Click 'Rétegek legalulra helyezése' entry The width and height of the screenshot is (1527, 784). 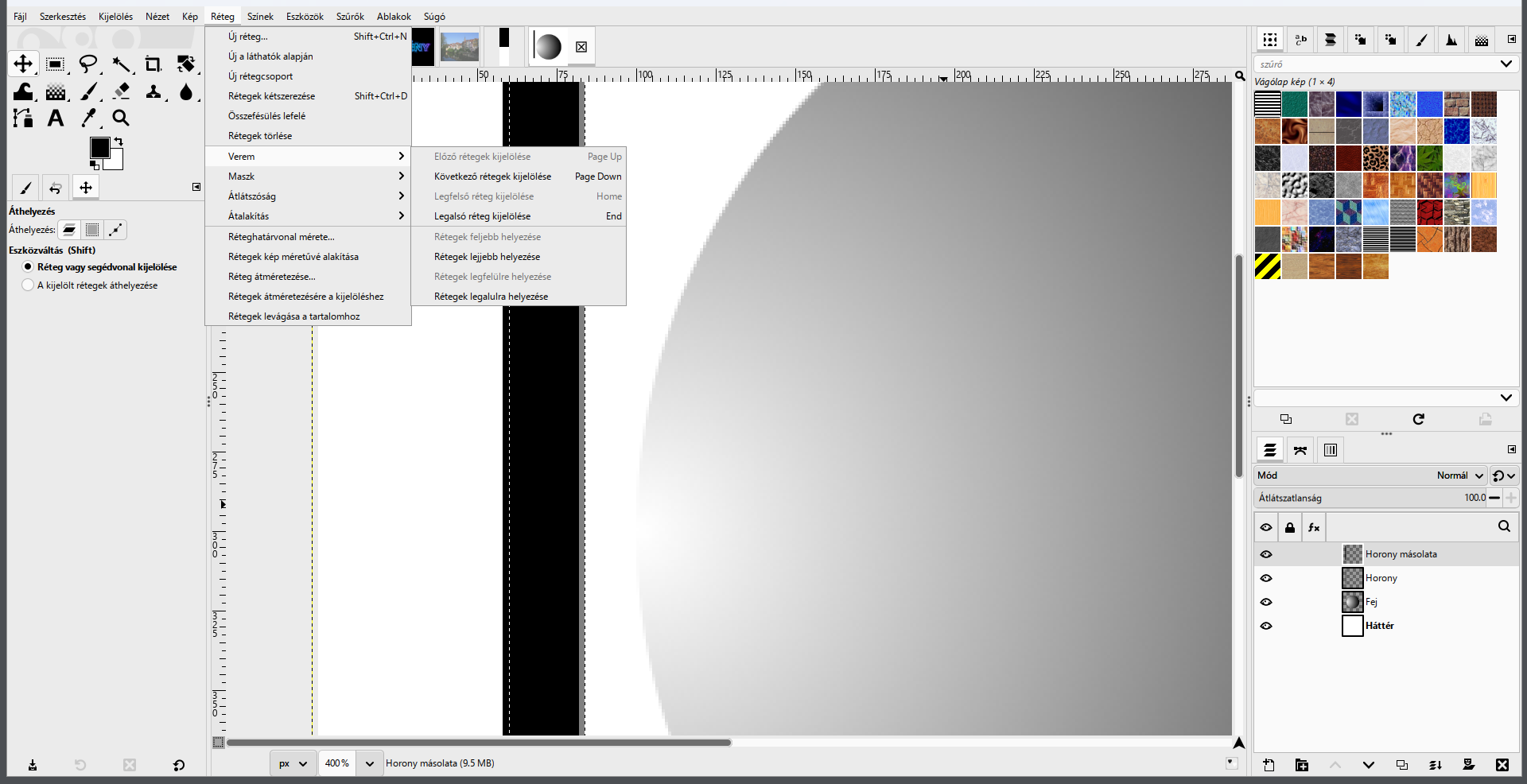pos(519,297)
